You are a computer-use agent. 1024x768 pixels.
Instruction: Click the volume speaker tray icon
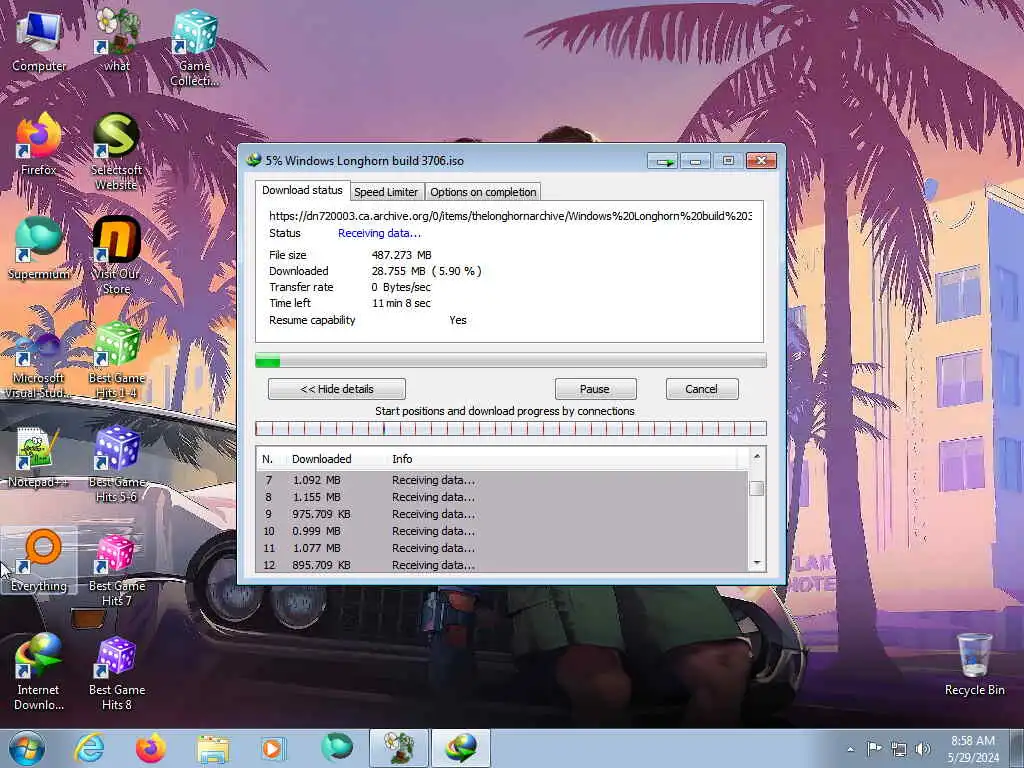pyautogui.click(x=923, y=749)
